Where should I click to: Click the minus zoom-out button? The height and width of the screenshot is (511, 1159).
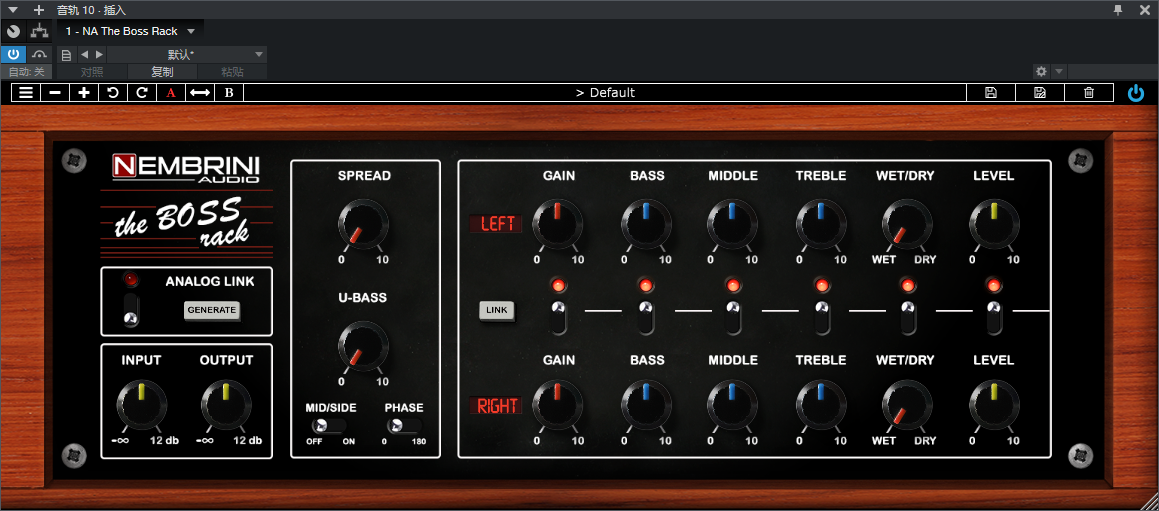pos(55,92)
